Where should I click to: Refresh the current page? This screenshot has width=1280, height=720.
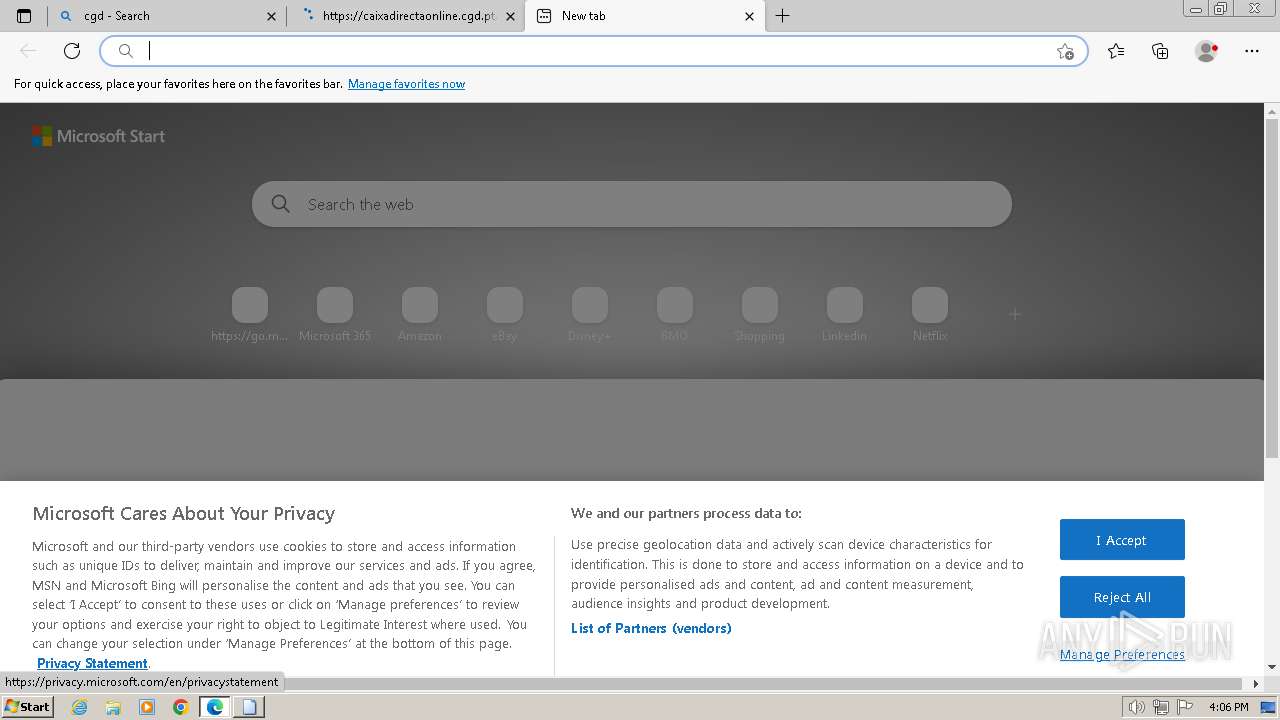pos(72,51)
